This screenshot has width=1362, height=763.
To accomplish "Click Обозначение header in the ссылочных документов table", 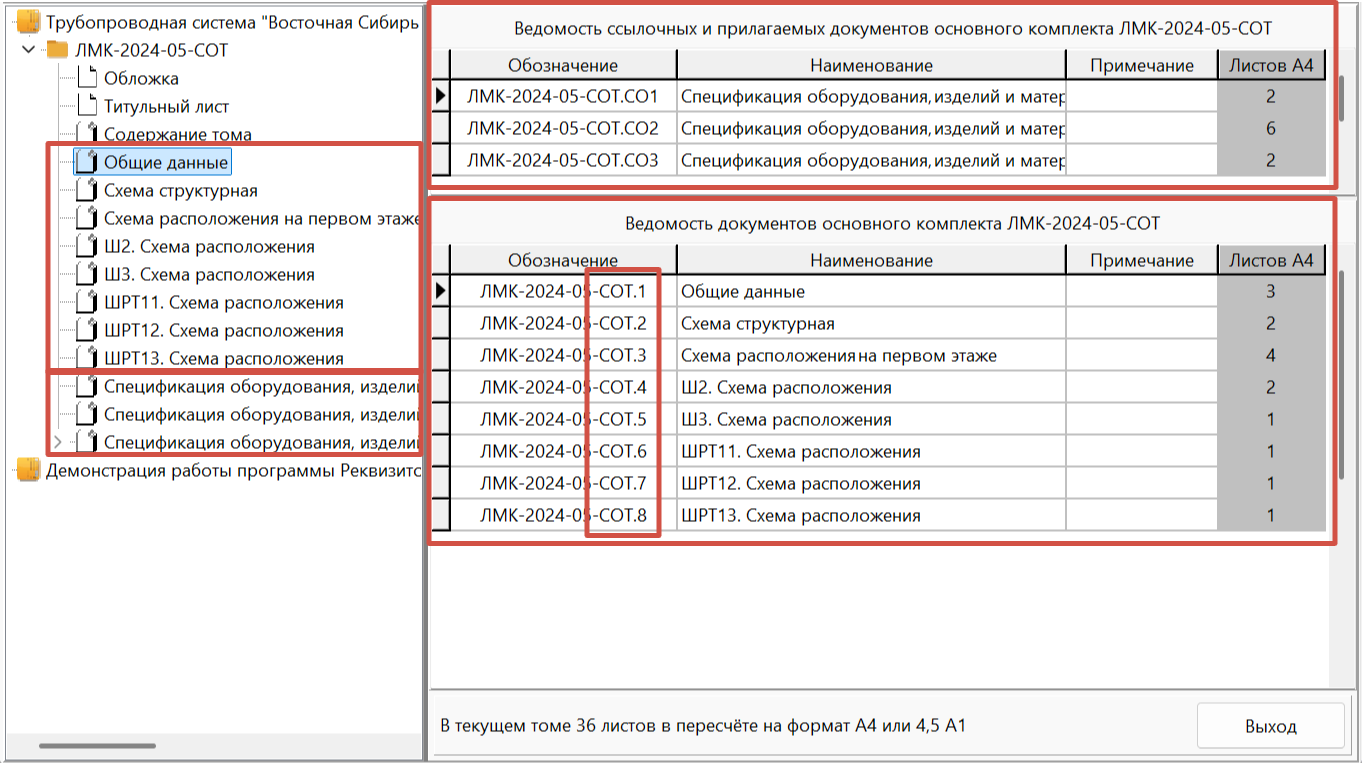I will 563,65.
